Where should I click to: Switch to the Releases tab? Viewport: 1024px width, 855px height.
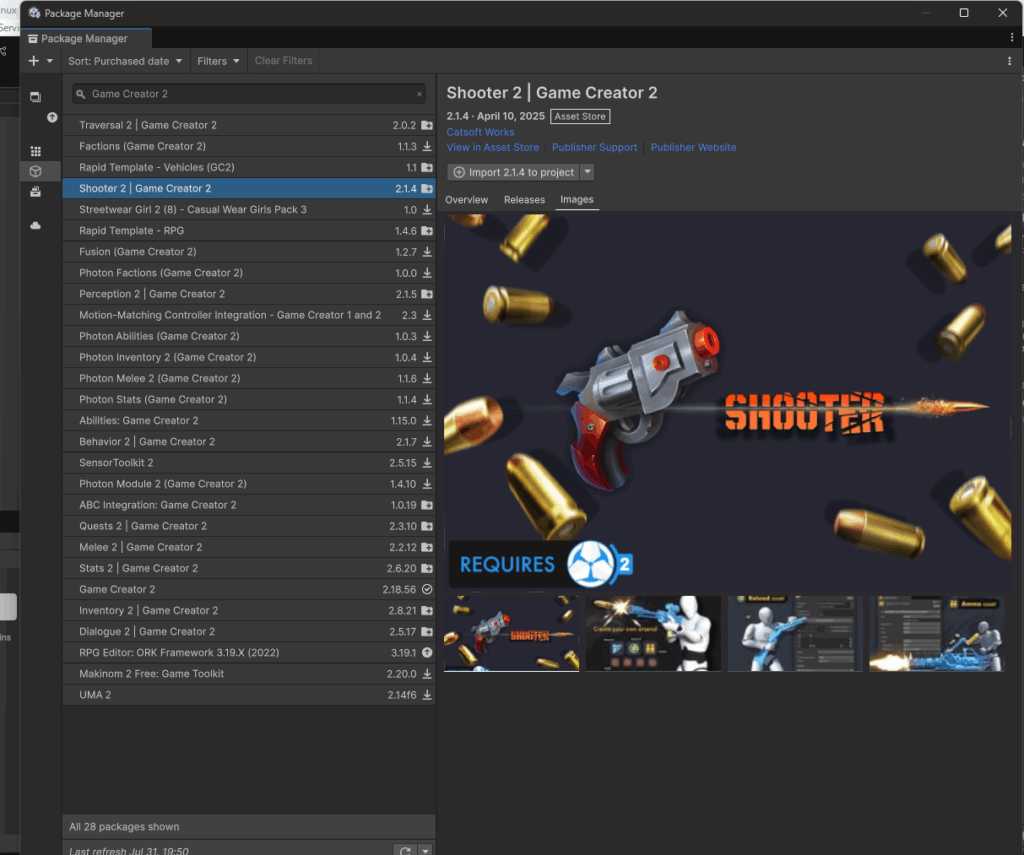click(x=524, y=200)
